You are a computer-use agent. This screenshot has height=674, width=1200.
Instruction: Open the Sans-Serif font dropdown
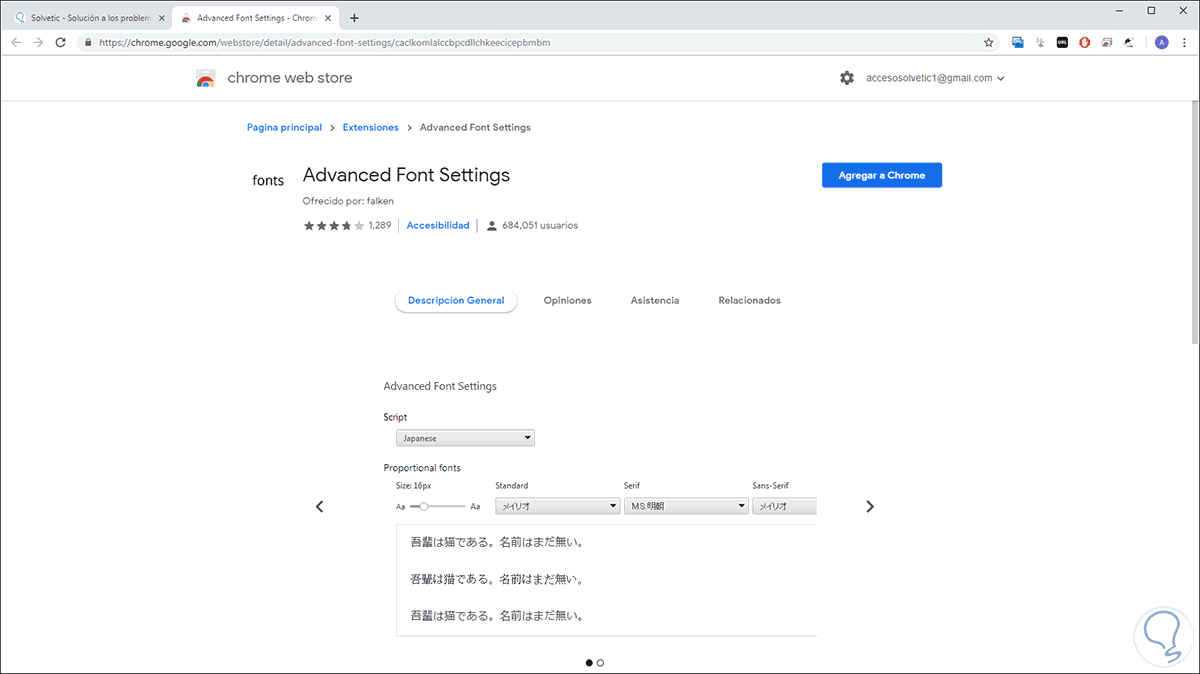click(x=785, y=507)
